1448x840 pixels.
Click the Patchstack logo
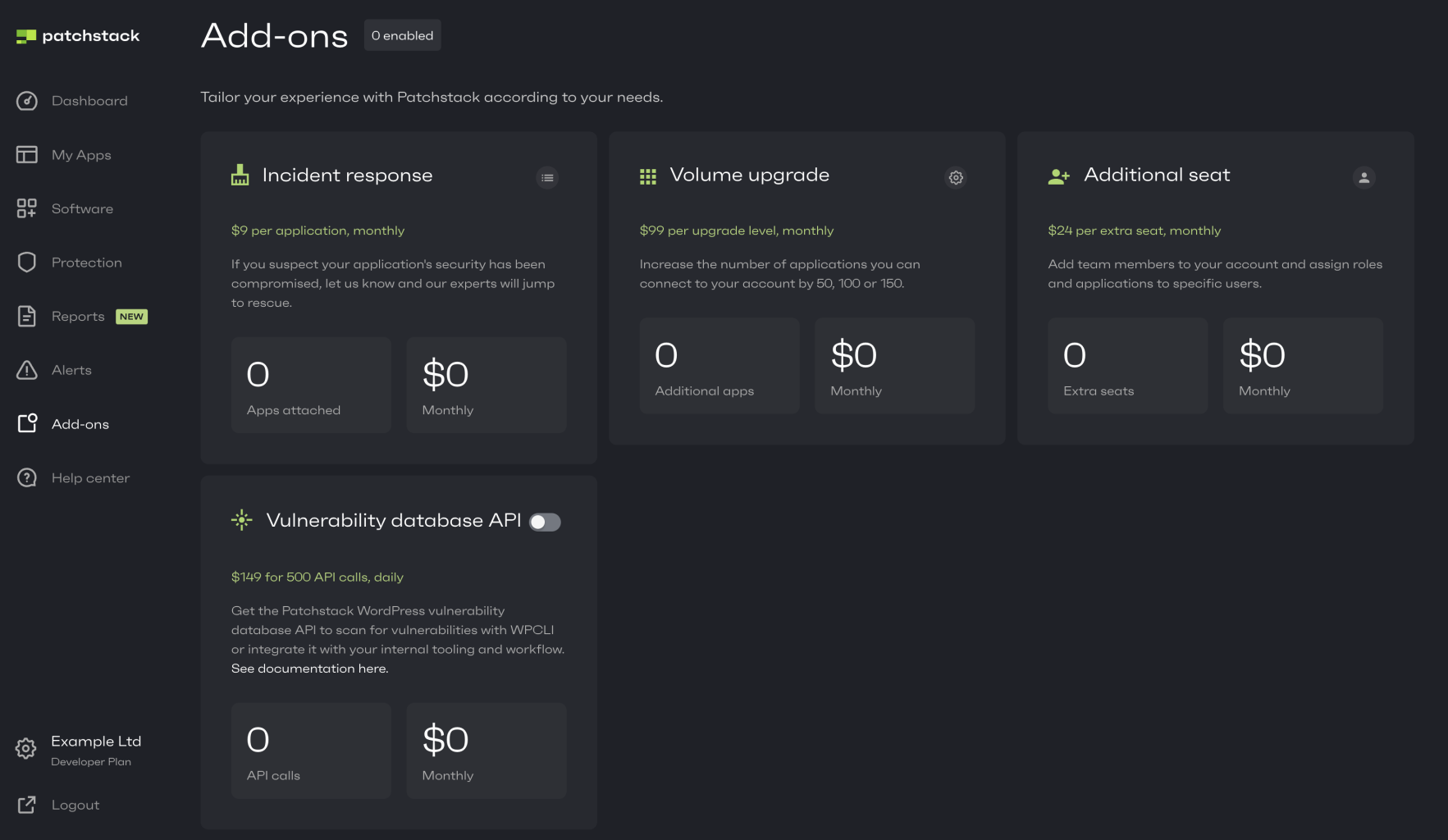(x=78, y=36)
